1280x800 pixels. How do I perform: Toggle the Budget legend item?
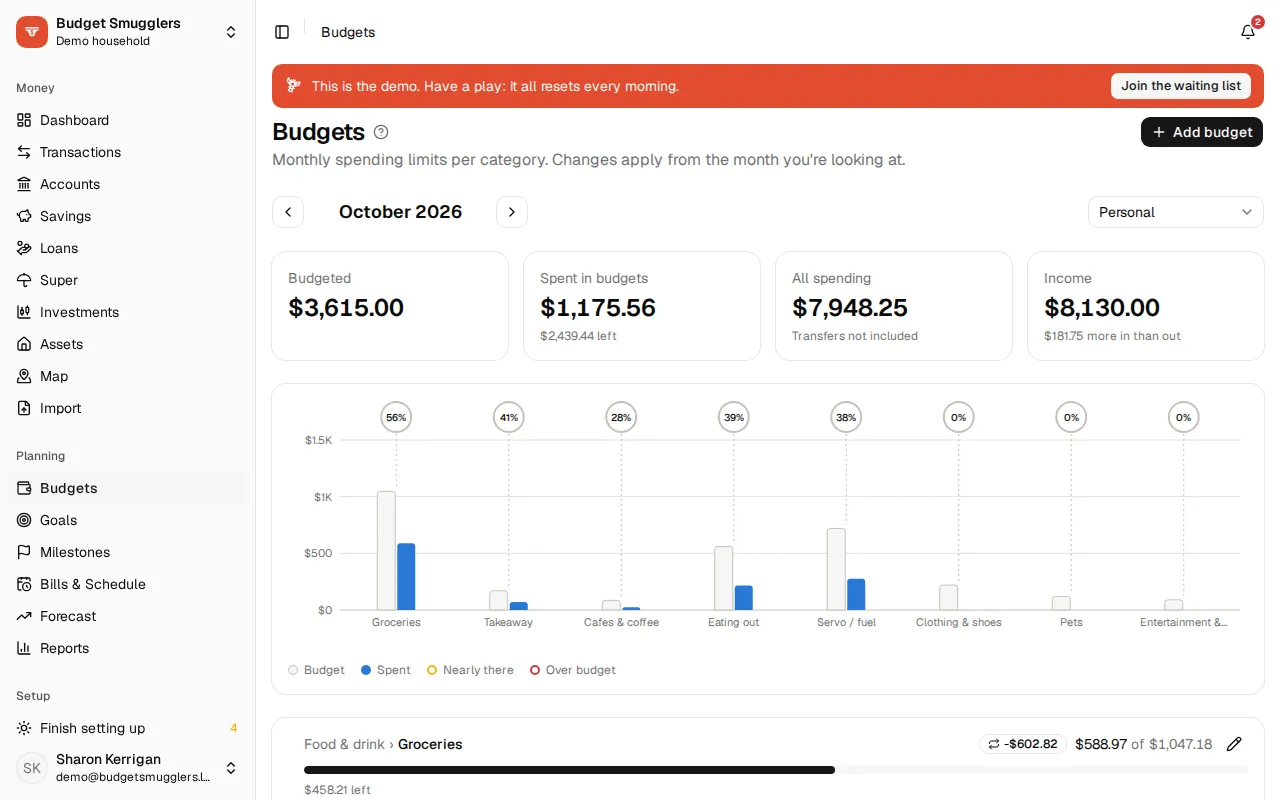click(x=316, y=670)
